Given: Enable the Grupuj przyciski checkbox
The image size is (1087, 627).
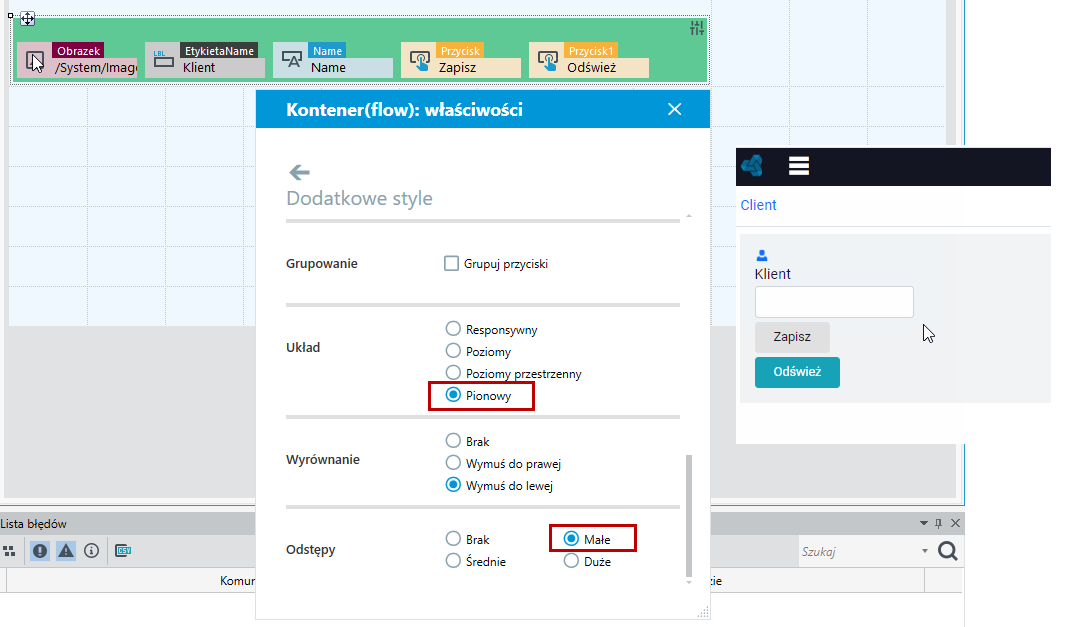Looking at the screenshot, I should (451, 264).
